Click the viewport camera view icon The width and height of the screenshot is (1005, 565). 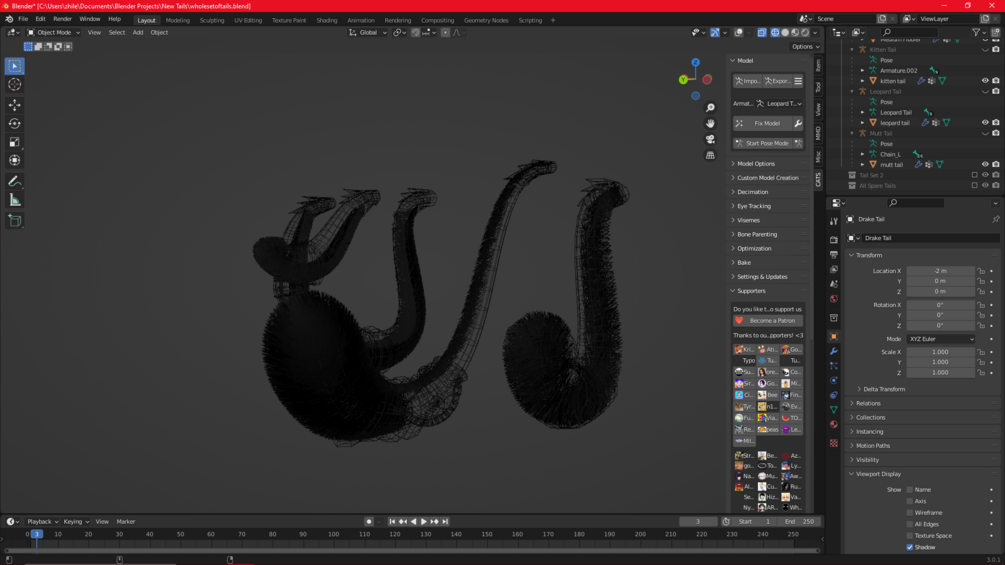710,139
